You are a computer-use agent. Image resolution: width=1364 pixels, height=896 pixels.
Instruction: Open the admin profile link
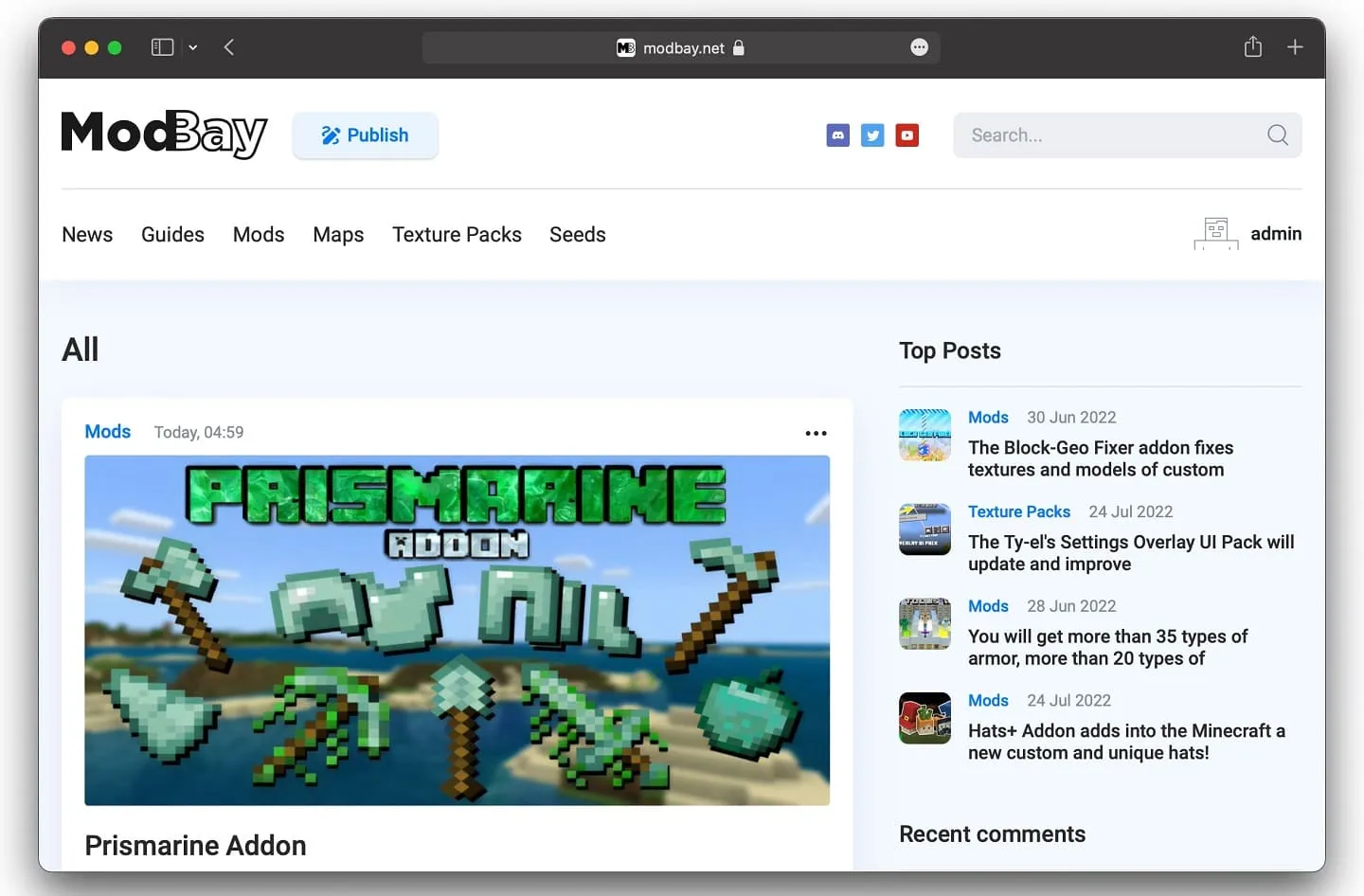pyautogui.click(x=1276, y=233)
